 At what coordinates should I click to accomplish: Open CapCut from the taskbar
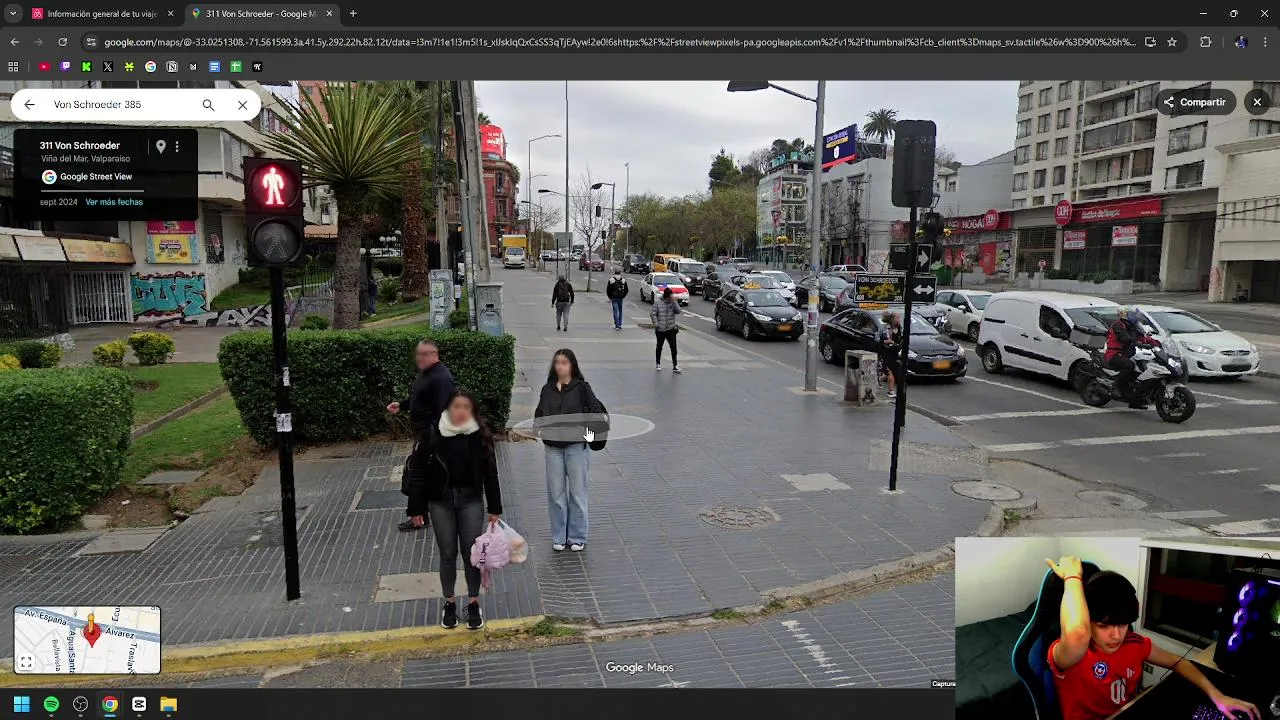pyautogui.click(x=139, y=704)
